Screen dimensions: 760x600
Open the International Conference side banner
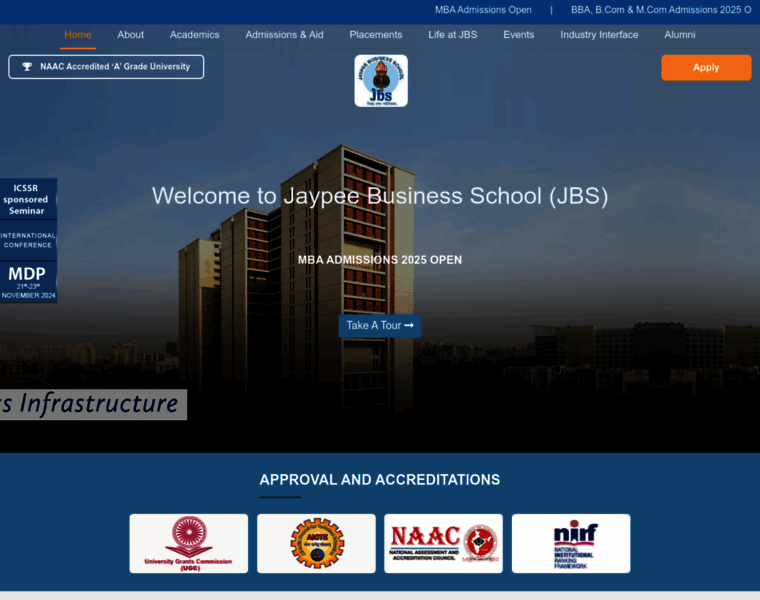click(x=28, y=240)
